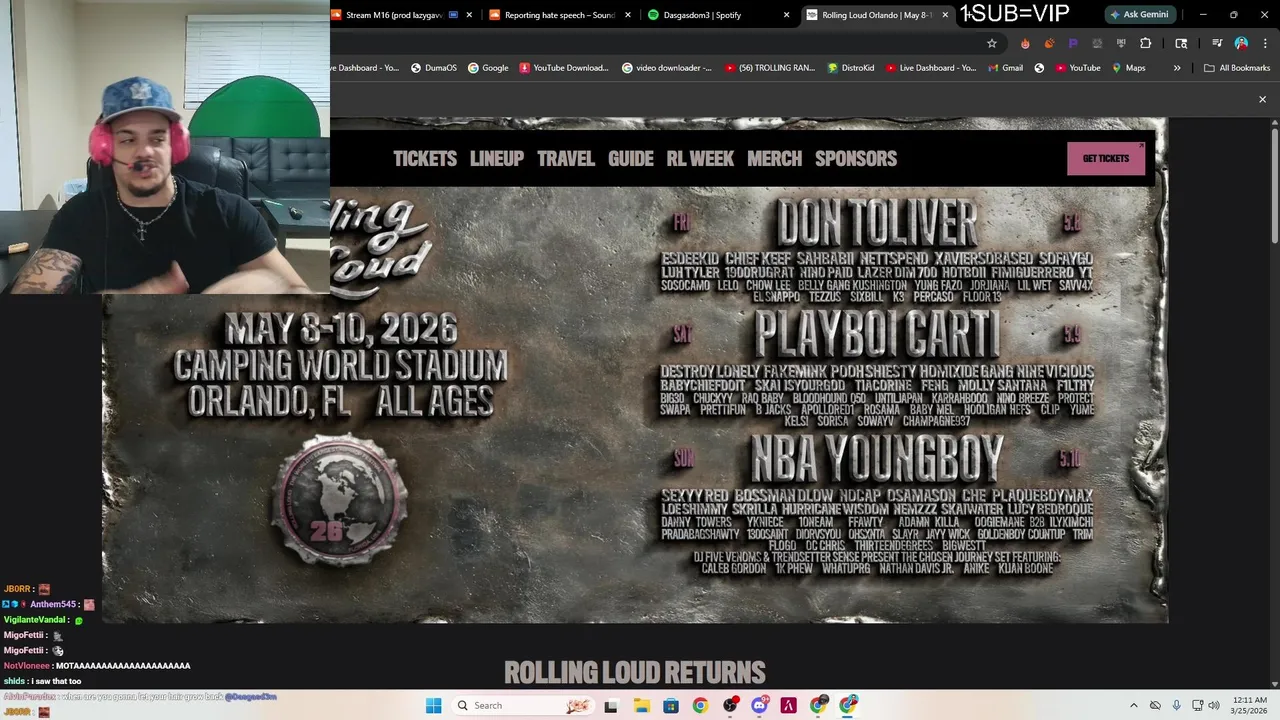Click the Rolling Loud 26 bottle cap badge

click(x=340, y=500)
